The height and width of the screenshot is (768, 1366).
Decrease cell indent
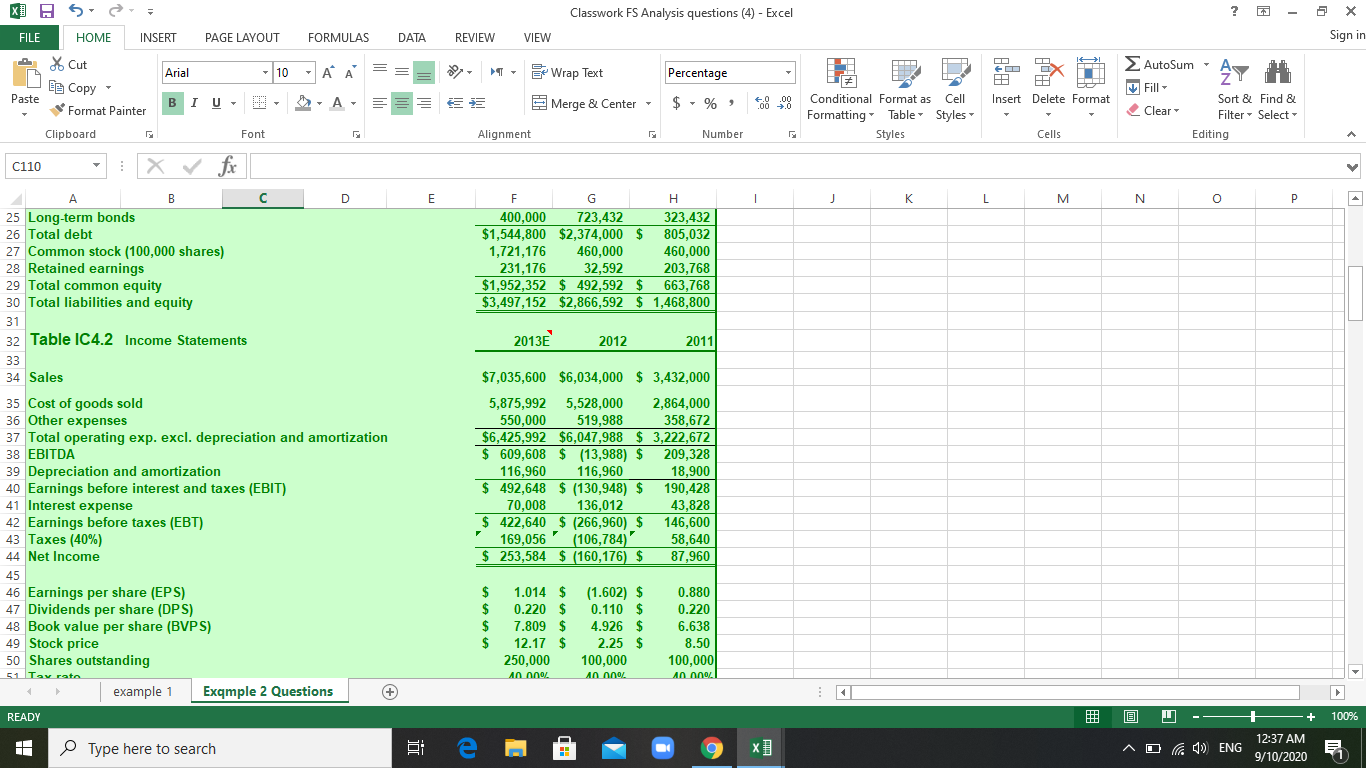pos(456,104)
